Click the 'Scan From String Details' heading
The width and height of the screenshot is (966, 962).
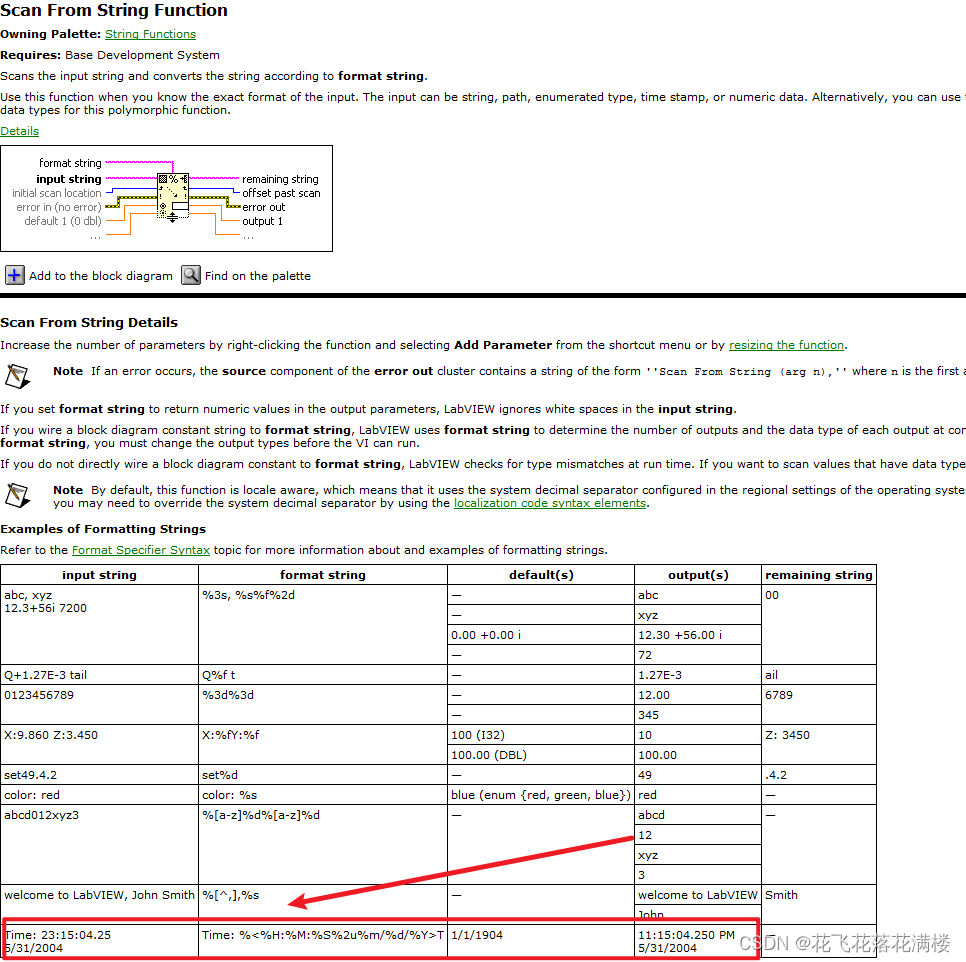pyautogui.click(x=89, y=322)
